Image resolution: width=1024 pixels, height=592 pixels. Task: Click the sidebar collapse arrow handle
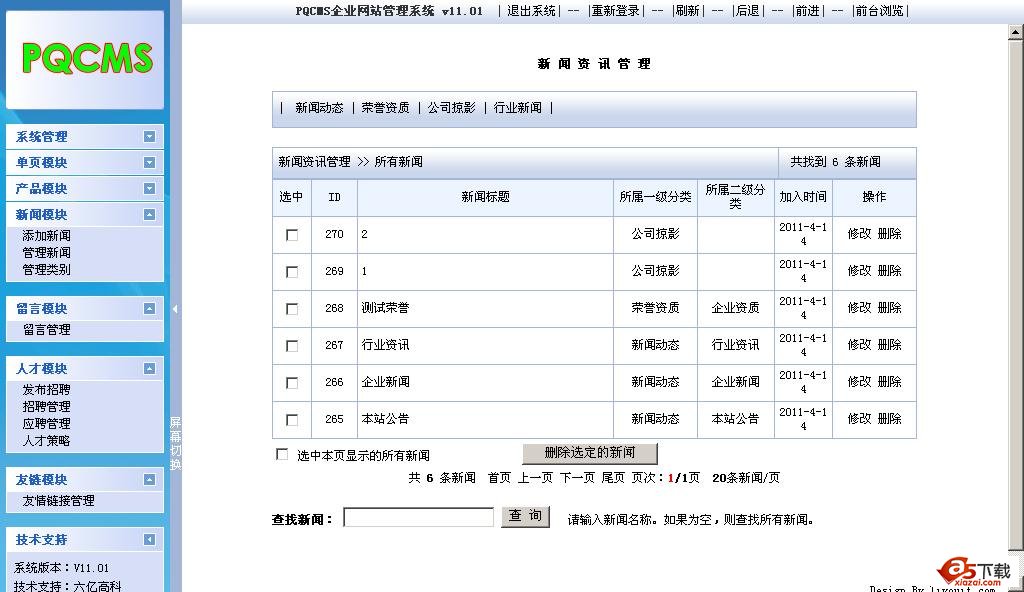click(175, 309)
